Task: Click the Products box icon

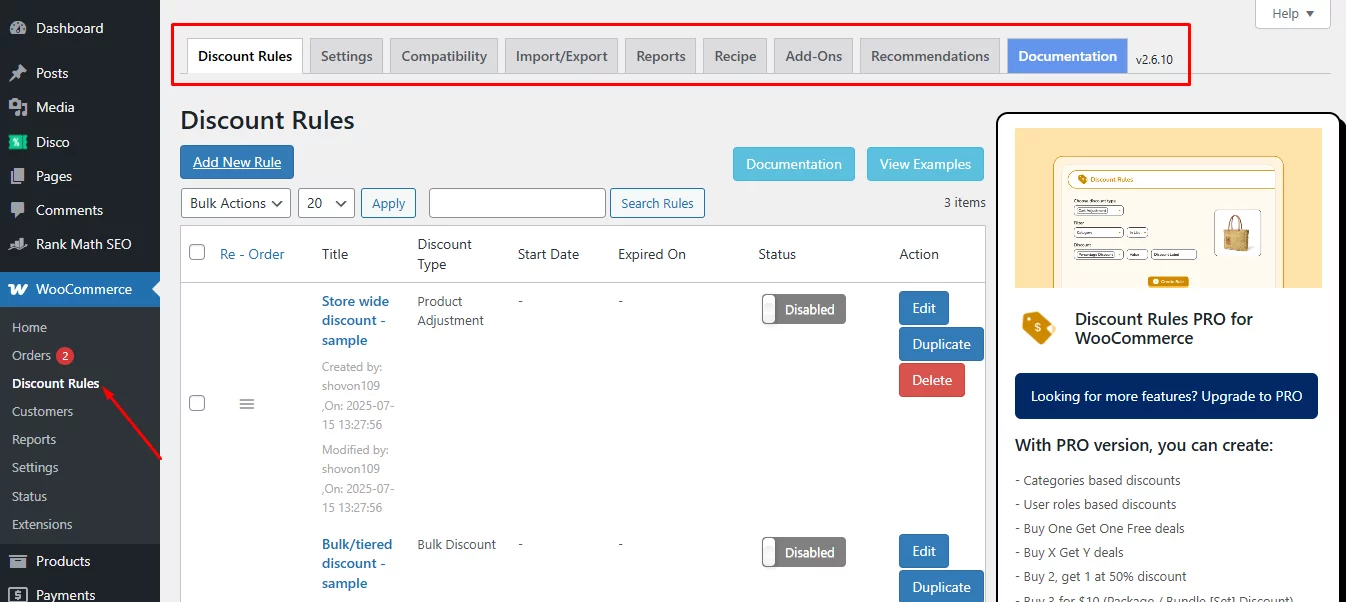Action: pos(18,561)
